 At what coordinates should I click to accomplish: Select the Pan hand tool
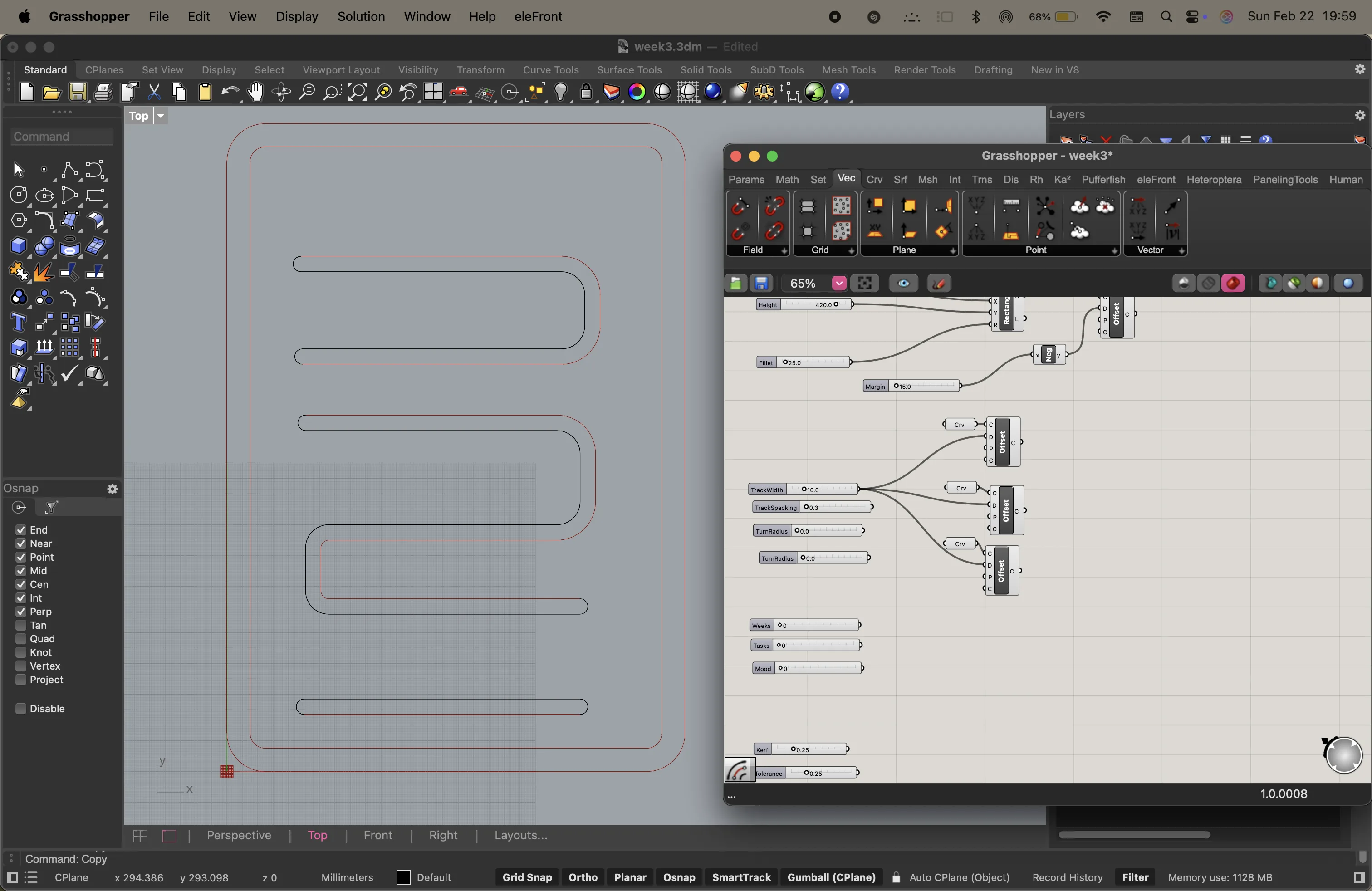click(255, 92)
